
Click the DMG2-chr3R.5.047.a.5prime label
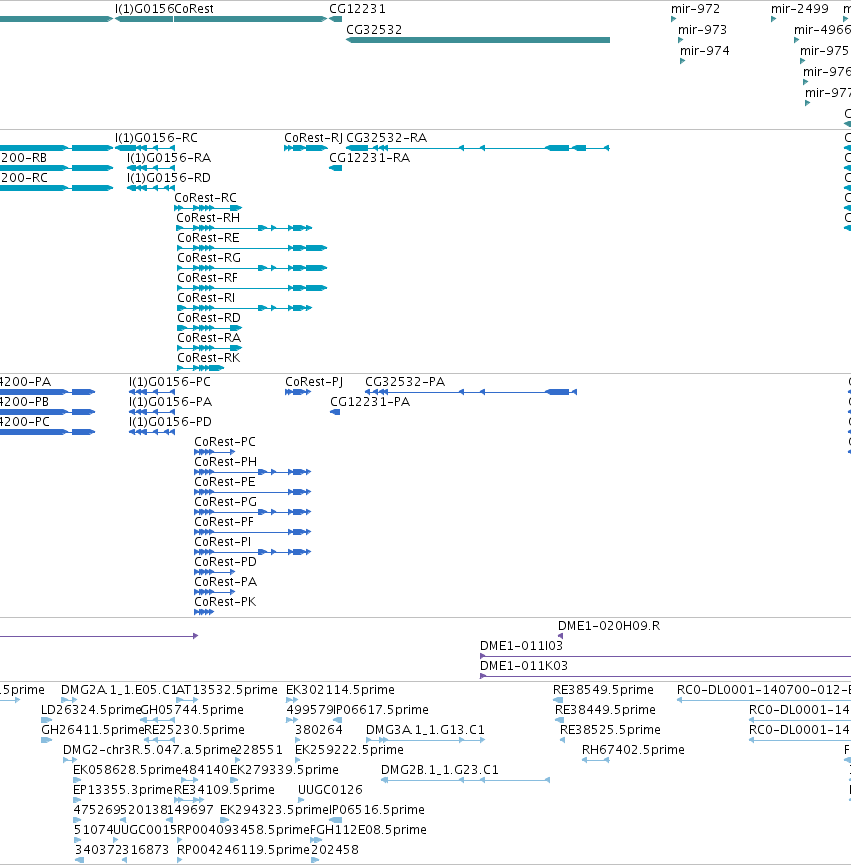click(149, 749)
